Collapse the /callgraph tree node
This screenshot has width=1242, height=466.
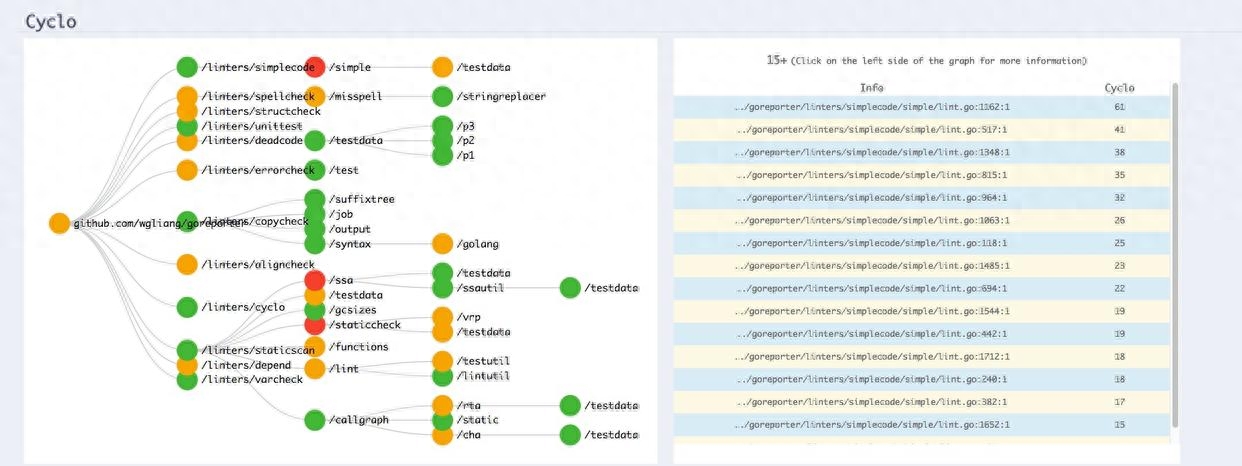pyautogui.click(x=315, y=420)
